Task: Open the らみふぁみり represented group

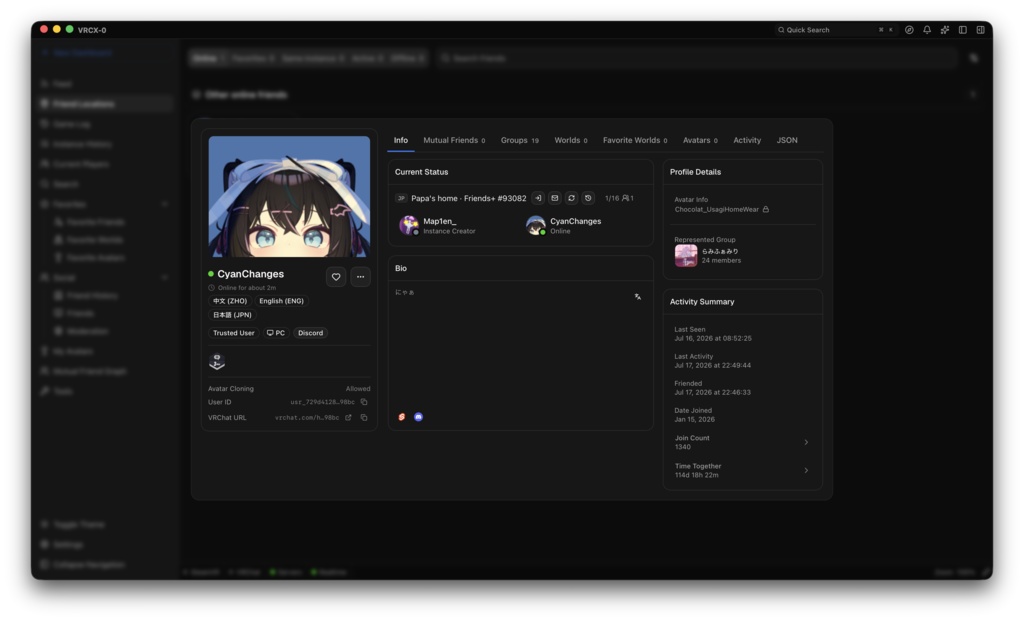Action: click(x=720, y=251)
